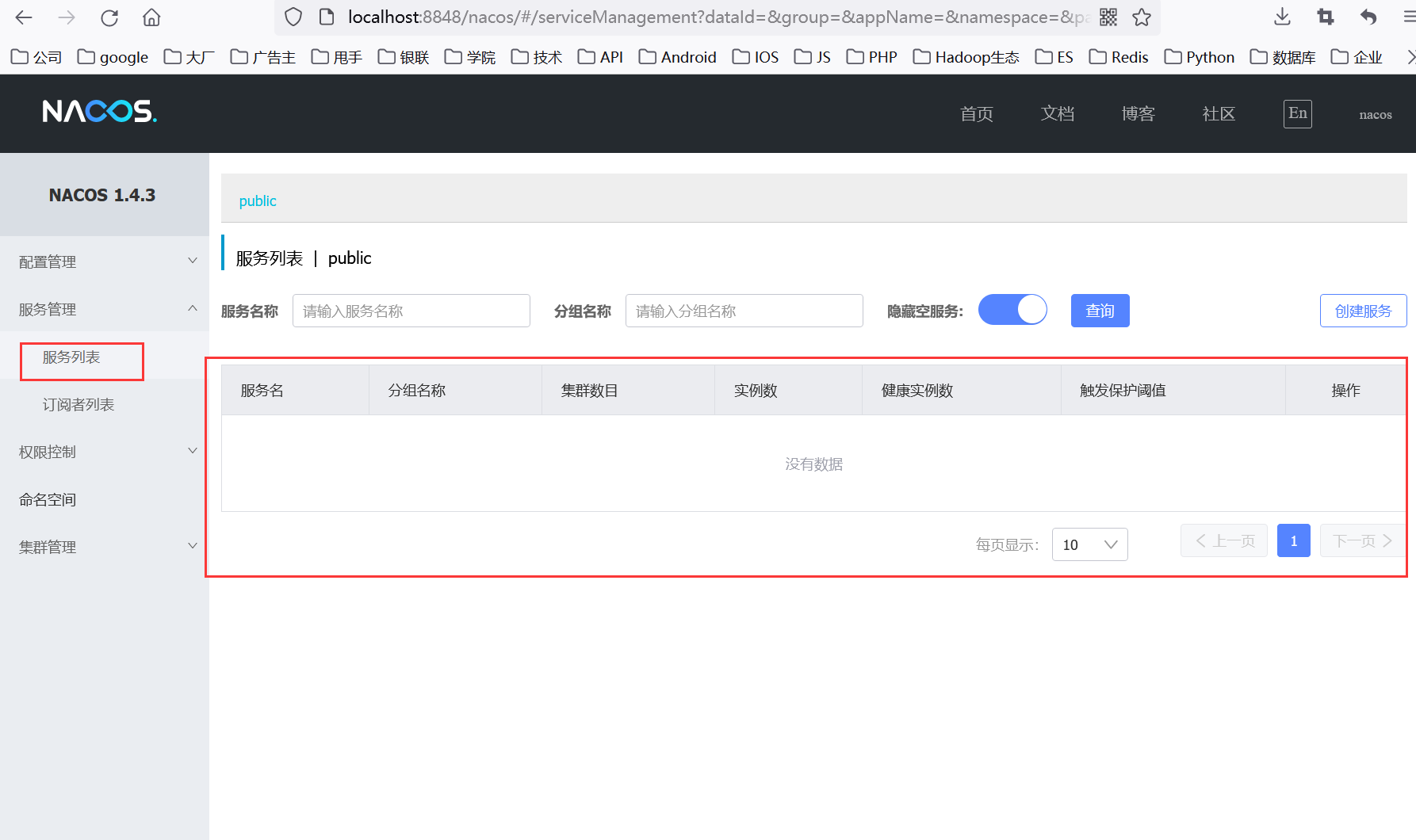Click the NACOS logo
1416x840 pixels.
tap(99, 112)
